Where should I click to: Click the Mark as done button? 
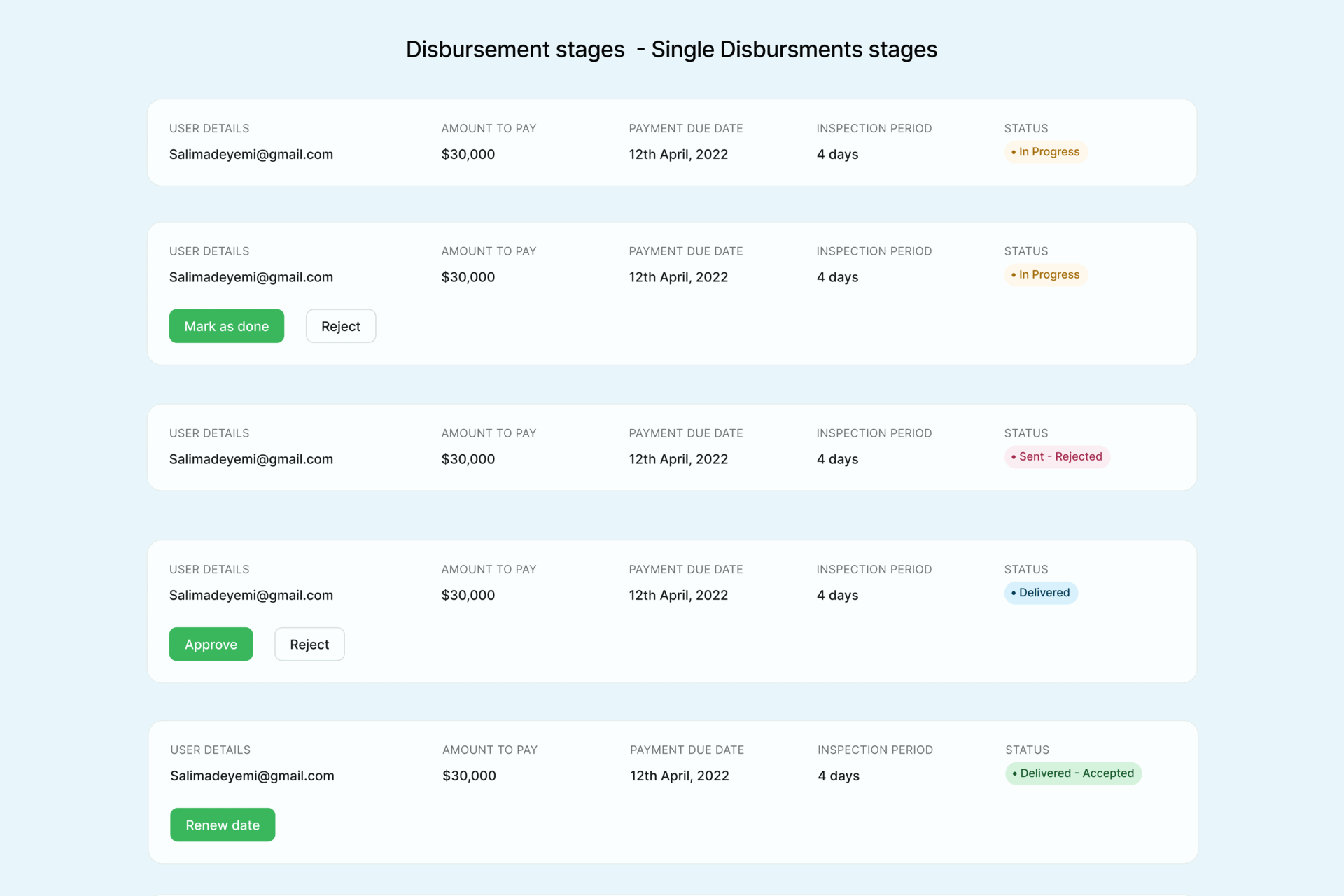click(x=226, y=326)
